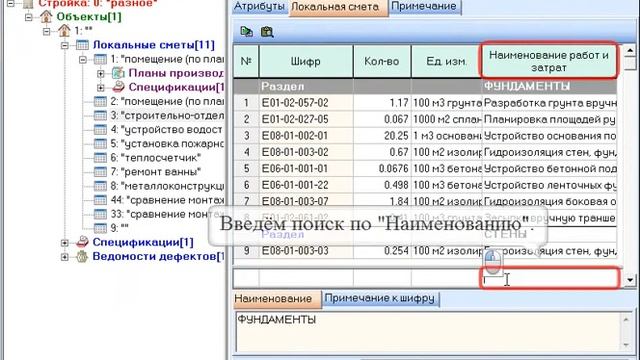Collapse Локальные сметы[11] node
Image resolution: width=640 pixels, height=360 pixels.
pos(65,45)
